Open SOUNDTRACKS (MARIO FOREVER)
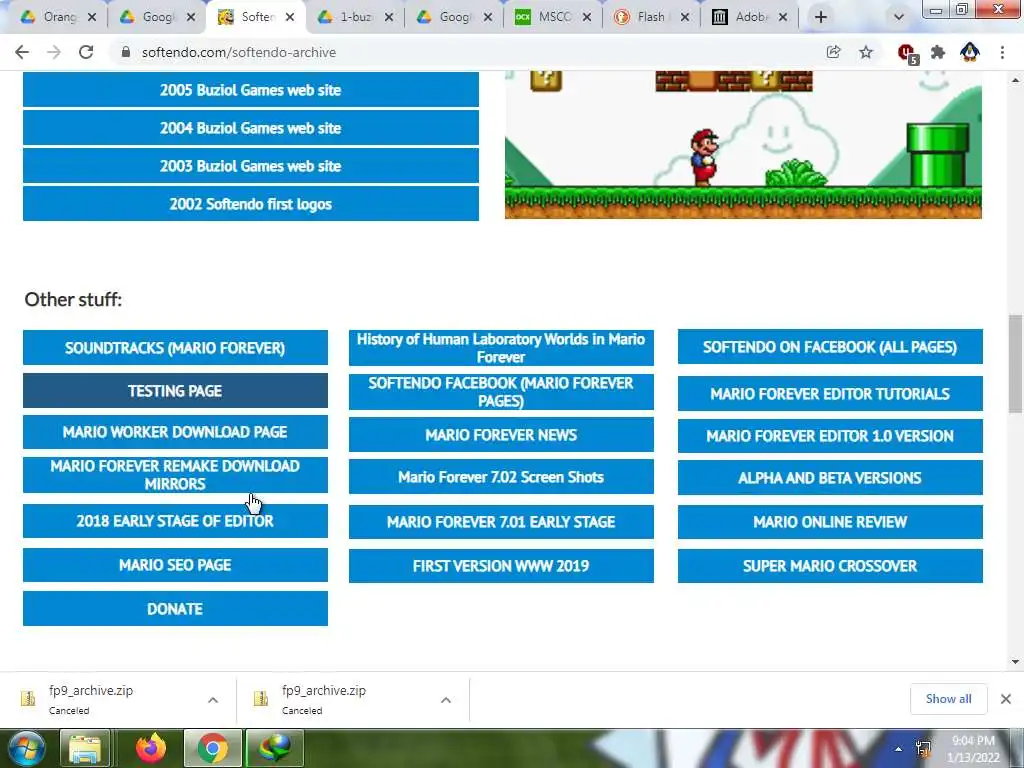This screenshot has width=1024, height=768. (x=175, y=347)
